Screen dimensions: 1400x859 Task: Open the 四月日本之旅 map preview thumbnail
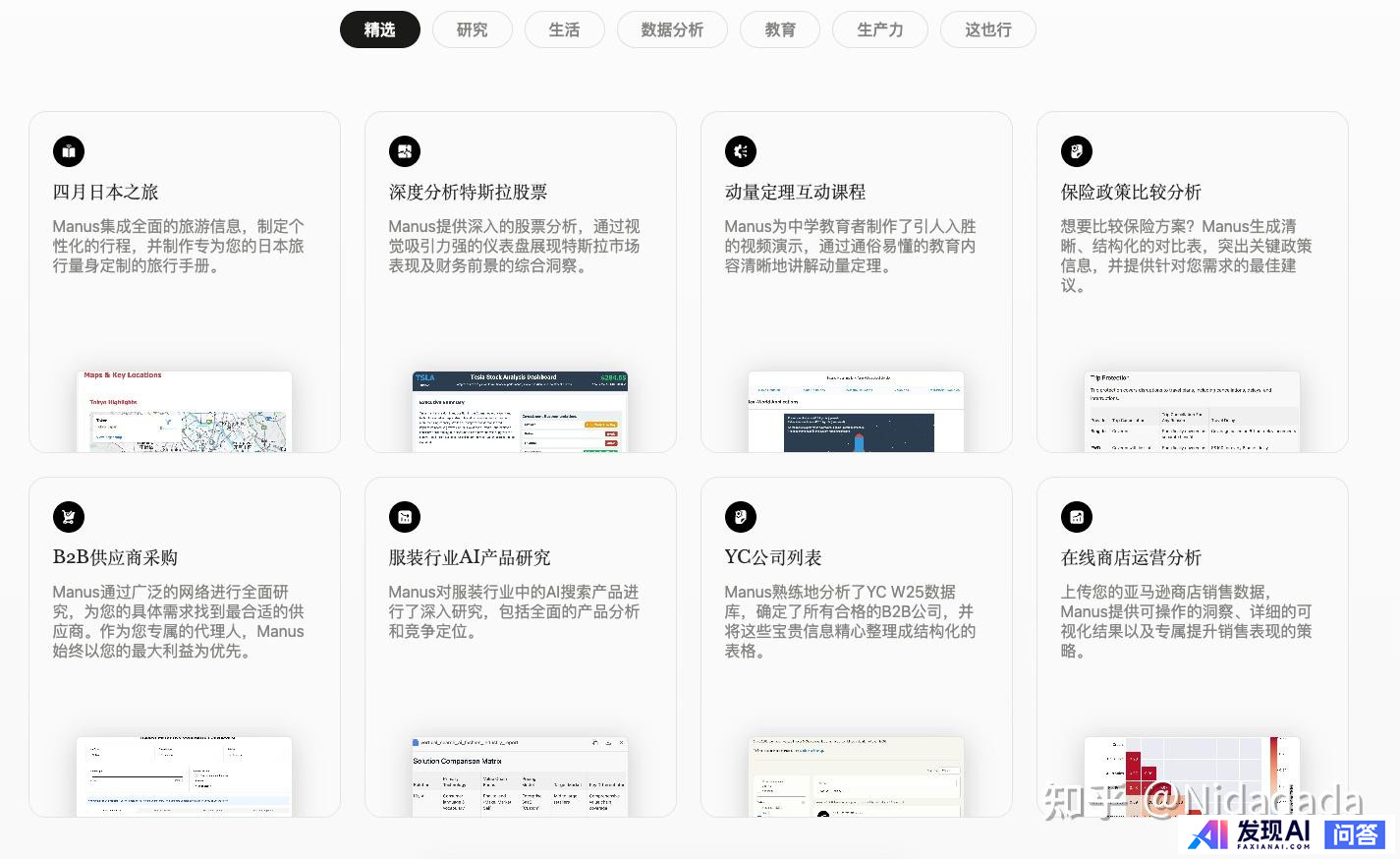coord(185,412)
